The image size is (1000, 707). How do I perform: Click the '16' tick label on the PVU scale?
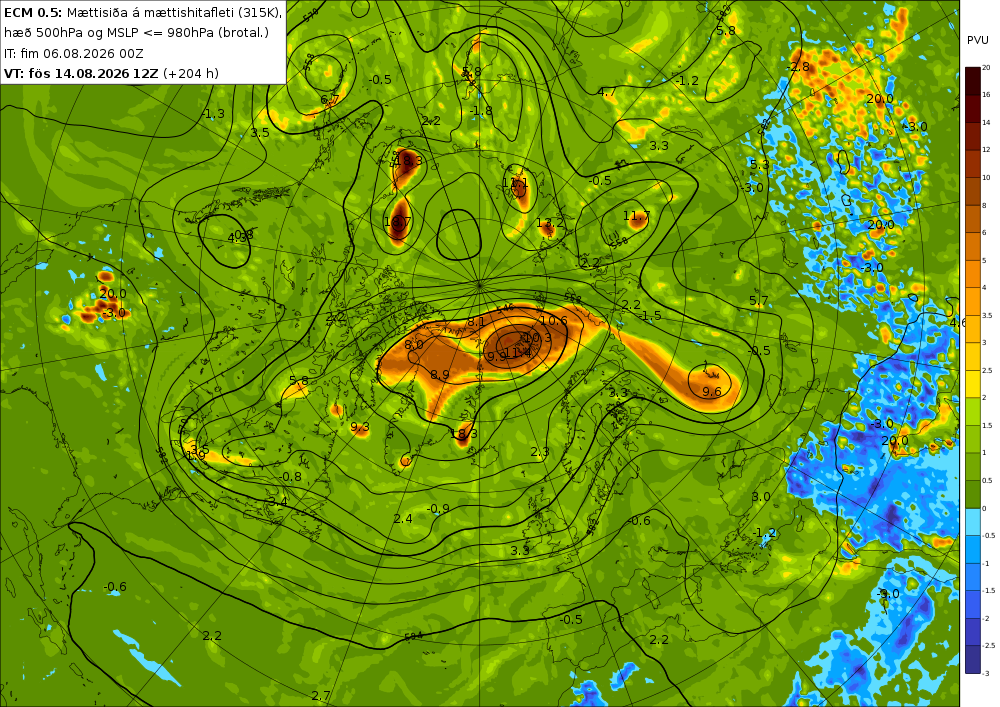point(986,94)
